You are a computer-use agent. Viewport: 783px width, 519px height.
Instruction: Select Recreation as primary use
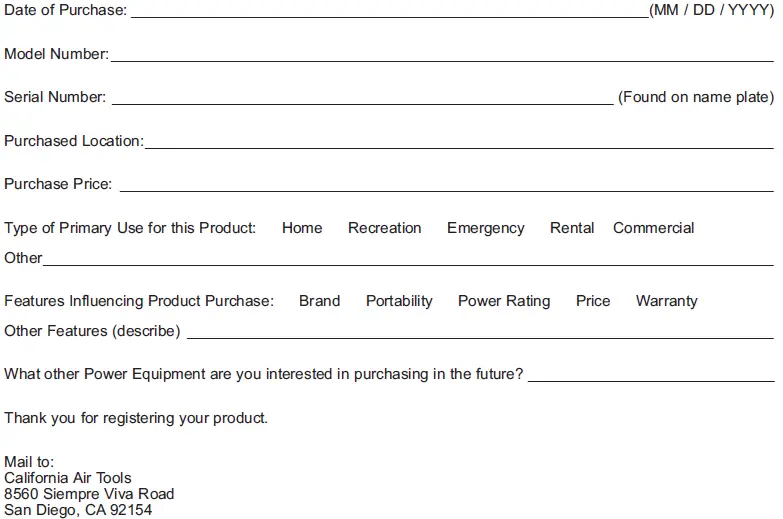point(385,228)
